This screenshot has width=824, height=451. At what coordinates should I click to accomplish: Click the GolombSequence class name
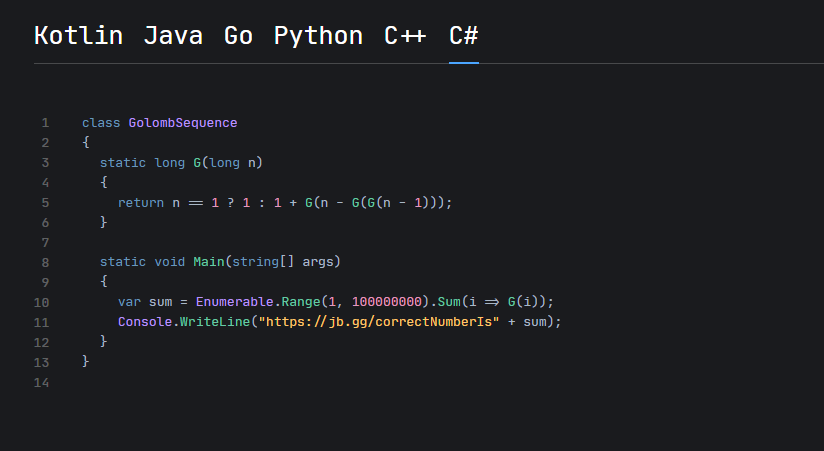[x=183, y=123]
